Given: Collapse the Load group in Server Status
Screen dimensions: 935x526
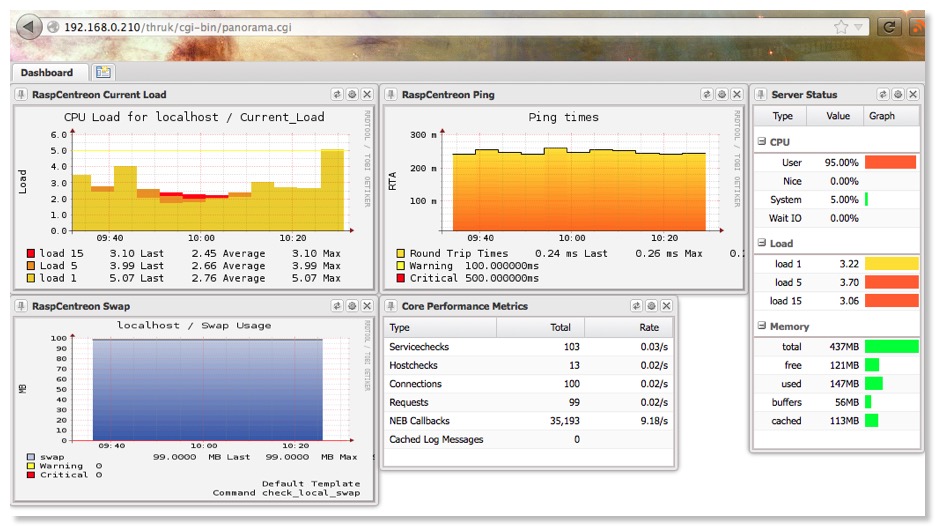Looking at the screenshot, I should pyautogui.click(x=761, y=243).
